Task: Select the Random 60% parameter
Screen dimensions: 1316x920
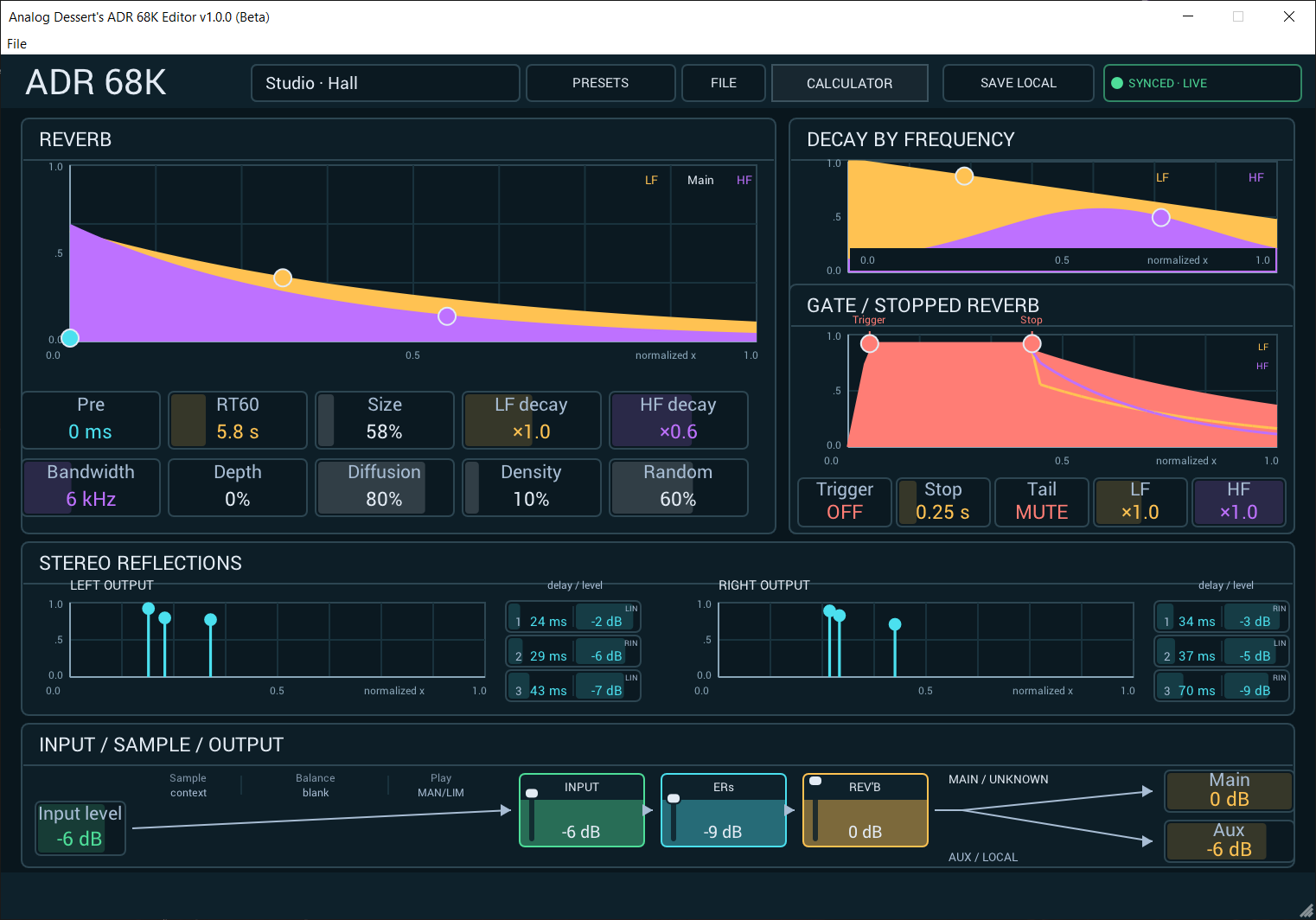Action: pyautogui.click(x=679, y=487)
